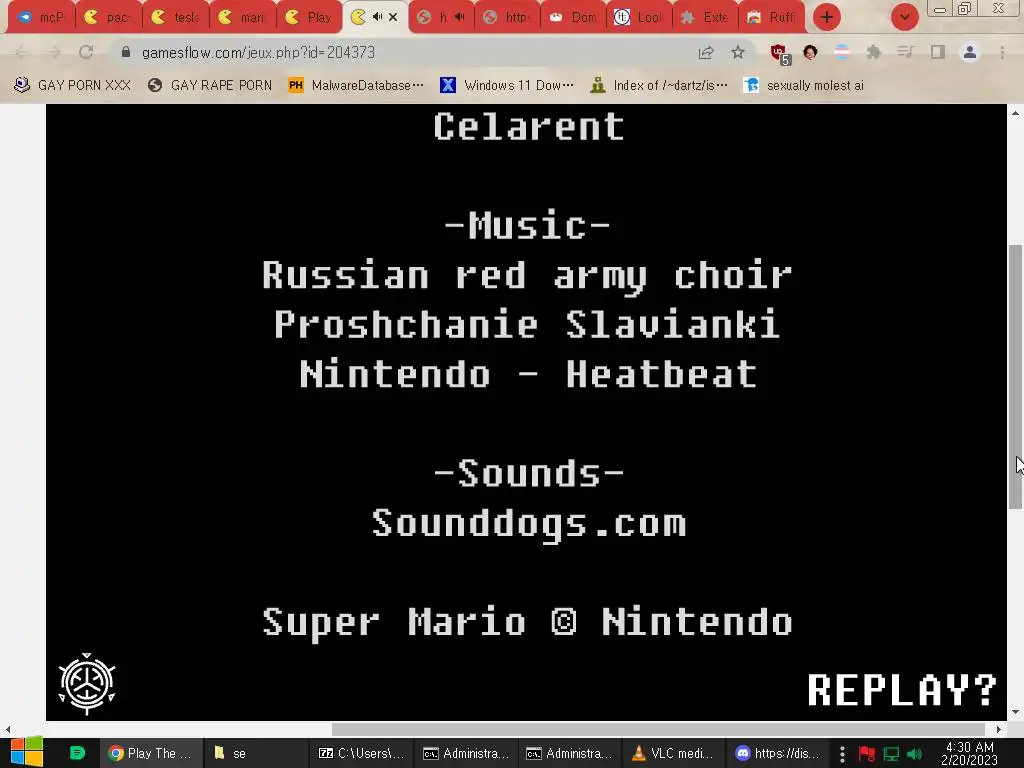Toggle the browser side panel
Viewport: 1024px width, 768px height.
click(938, 52)
